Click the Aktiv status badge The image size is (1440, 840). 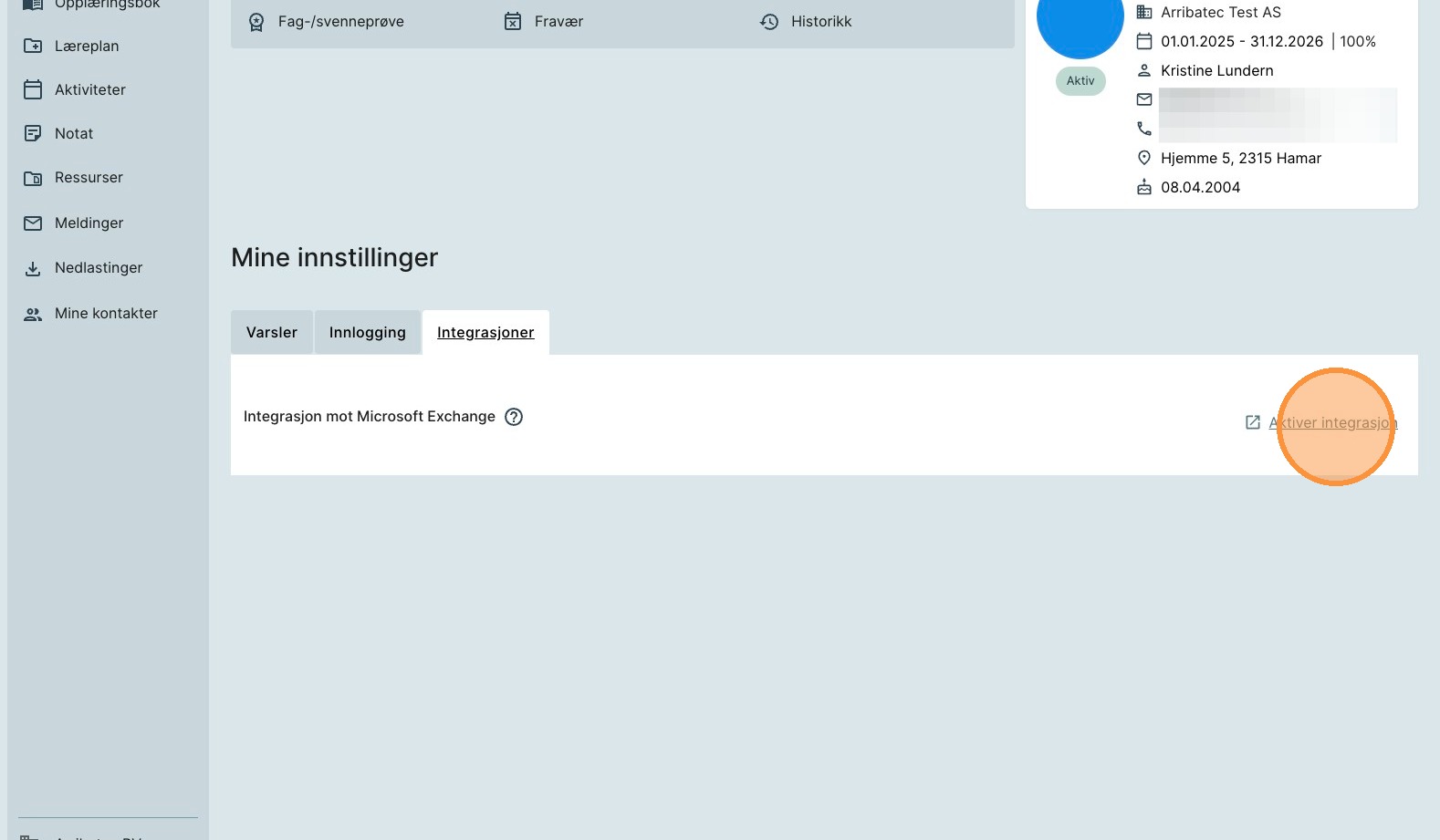tap(1080, 81)
